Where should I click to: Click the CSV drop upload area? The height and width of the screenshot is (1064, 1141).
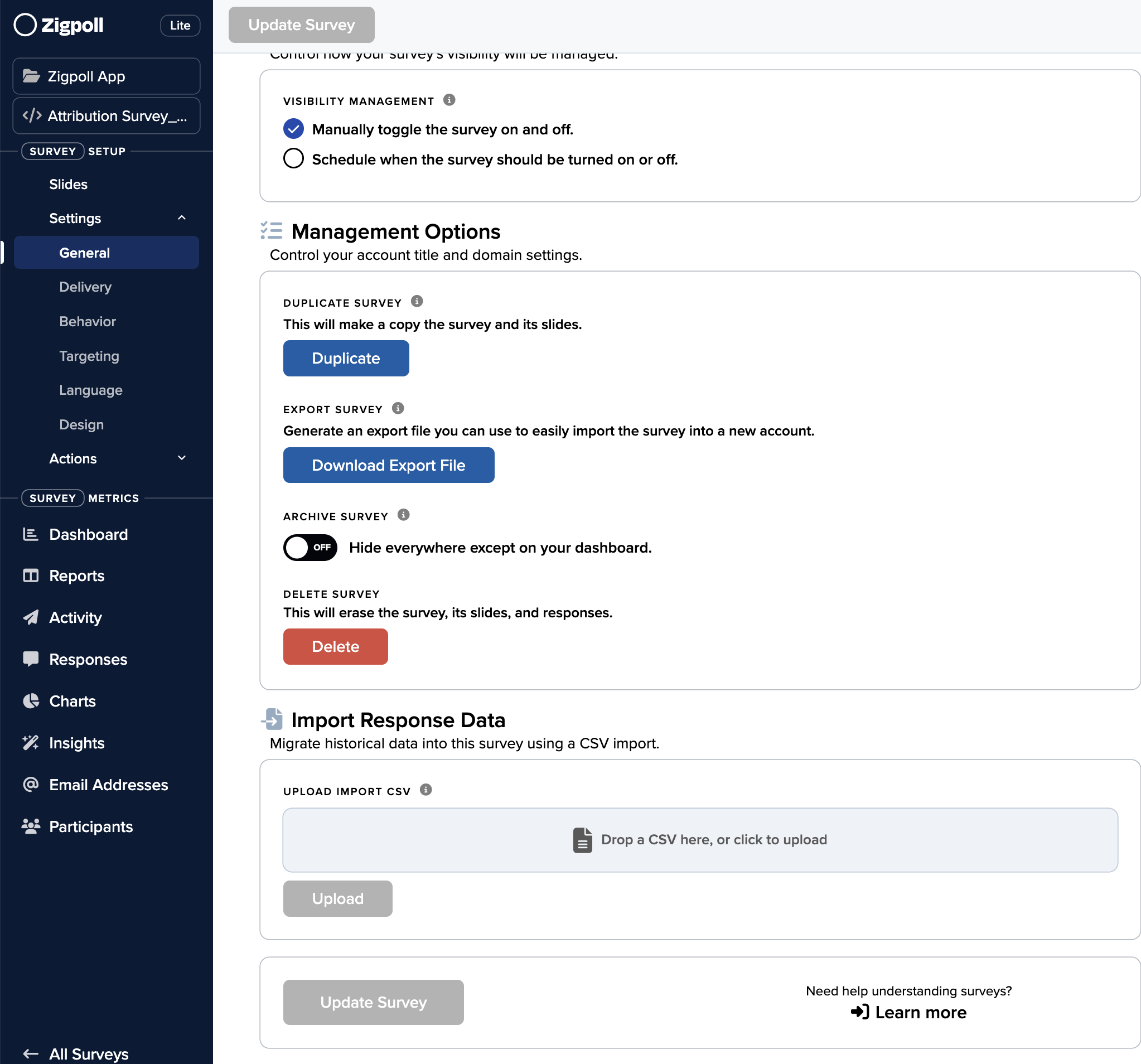coord(700,840)
